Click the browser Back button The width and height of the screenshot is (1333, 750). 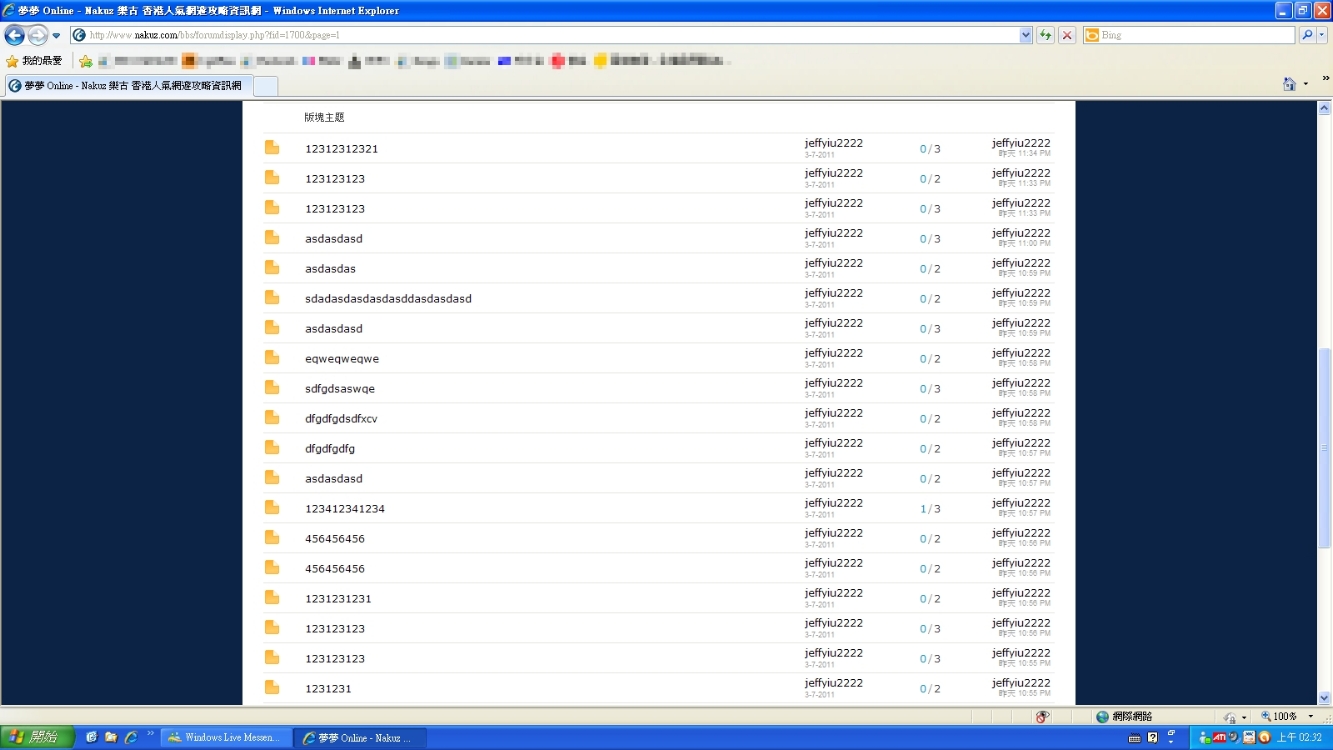tap(15, 36)
